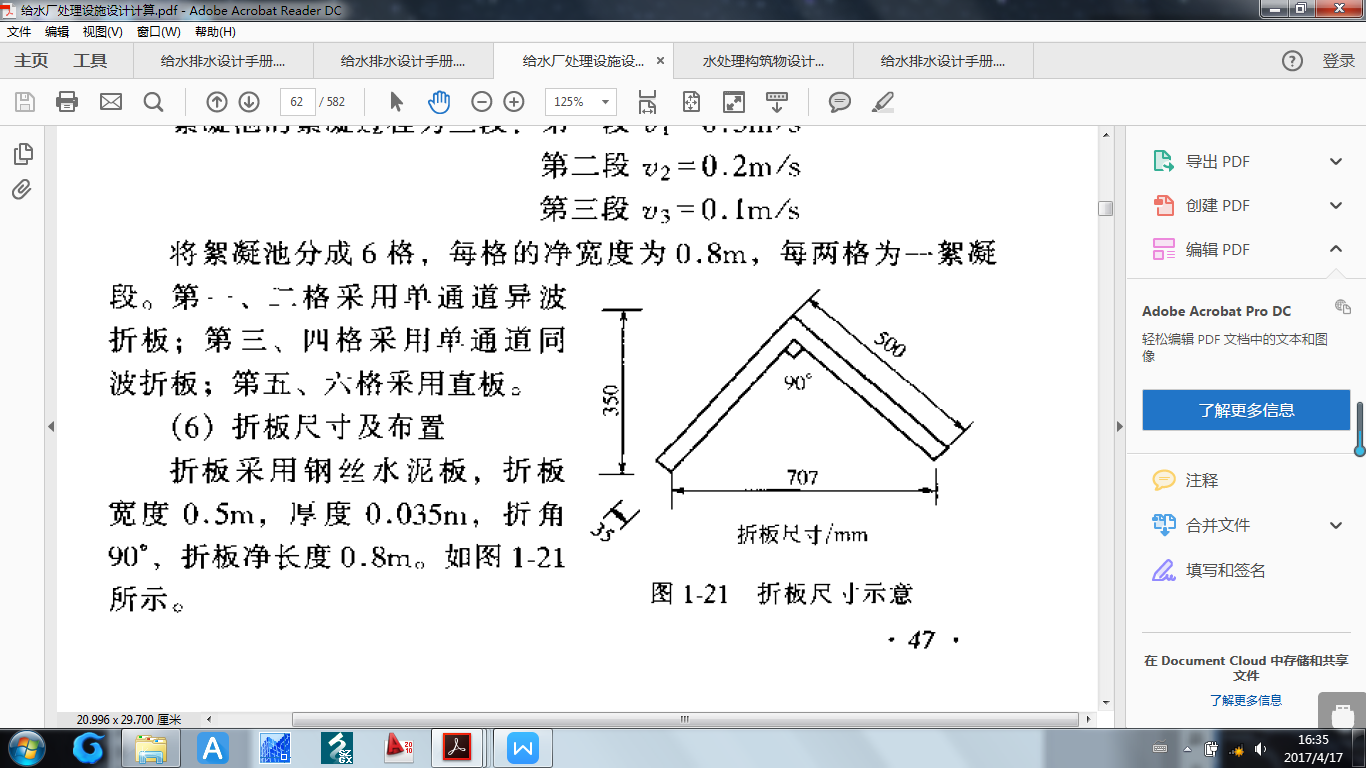Click the 编辑 PDF tool icon

(1163, 249)
